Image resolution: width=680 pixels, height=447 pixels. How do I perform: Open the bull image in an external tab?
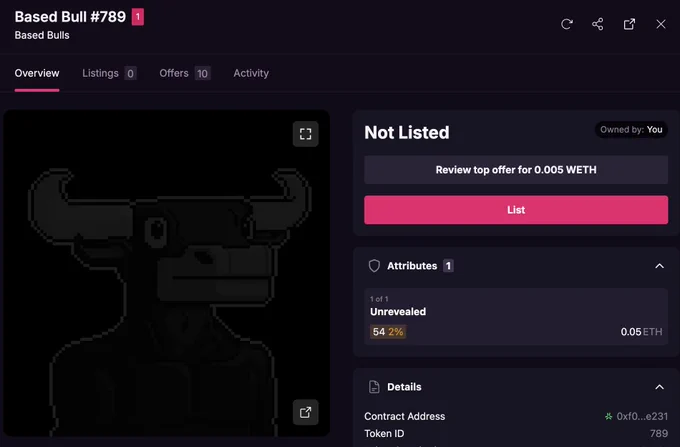[x=305, y=412]
